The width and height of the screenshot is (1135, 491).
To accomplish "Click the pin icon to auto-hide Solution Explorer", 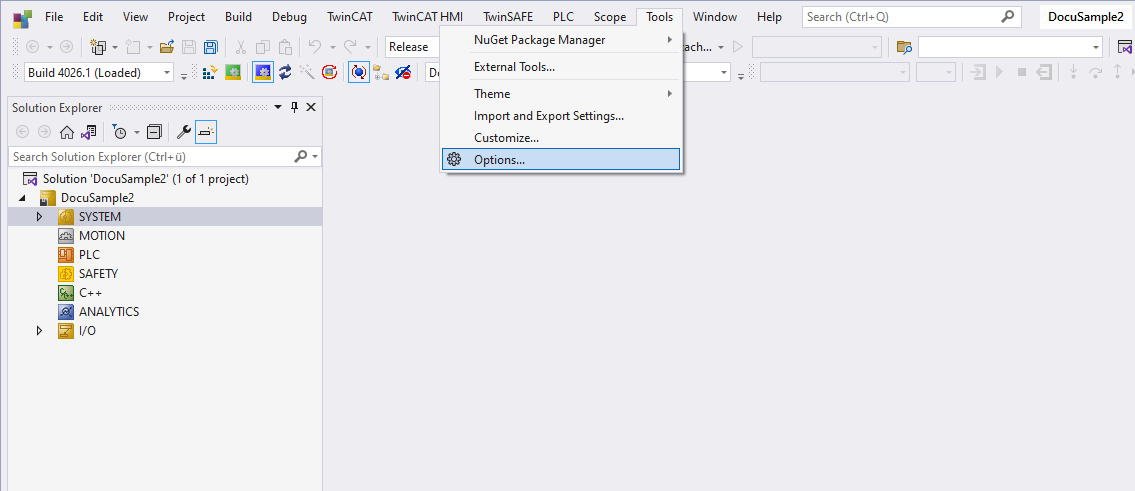I will 295,107.
